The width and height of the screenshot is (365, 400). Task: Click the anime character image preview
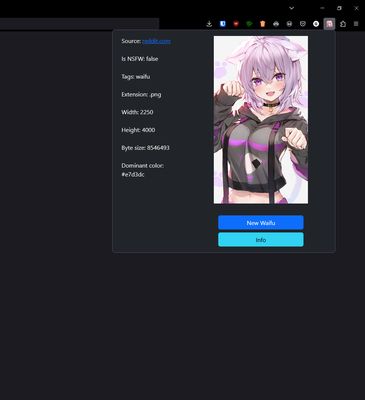coord(261,120)
